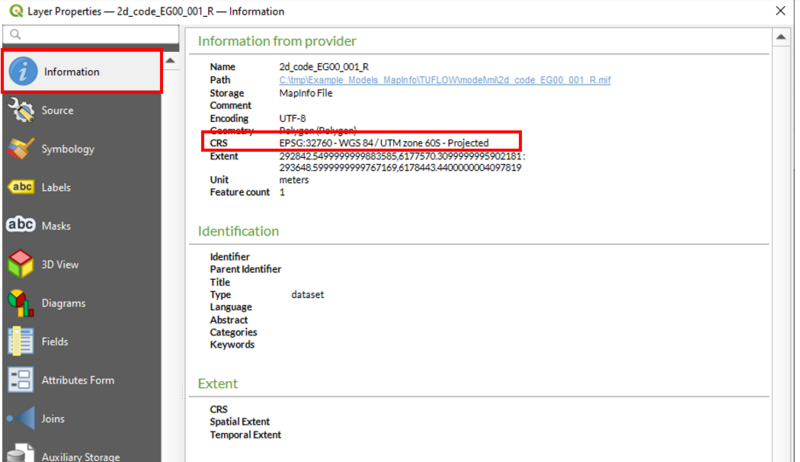This screenshot has width=800, height=462.
Task: Open the Source settings icon
Action: 21,110
